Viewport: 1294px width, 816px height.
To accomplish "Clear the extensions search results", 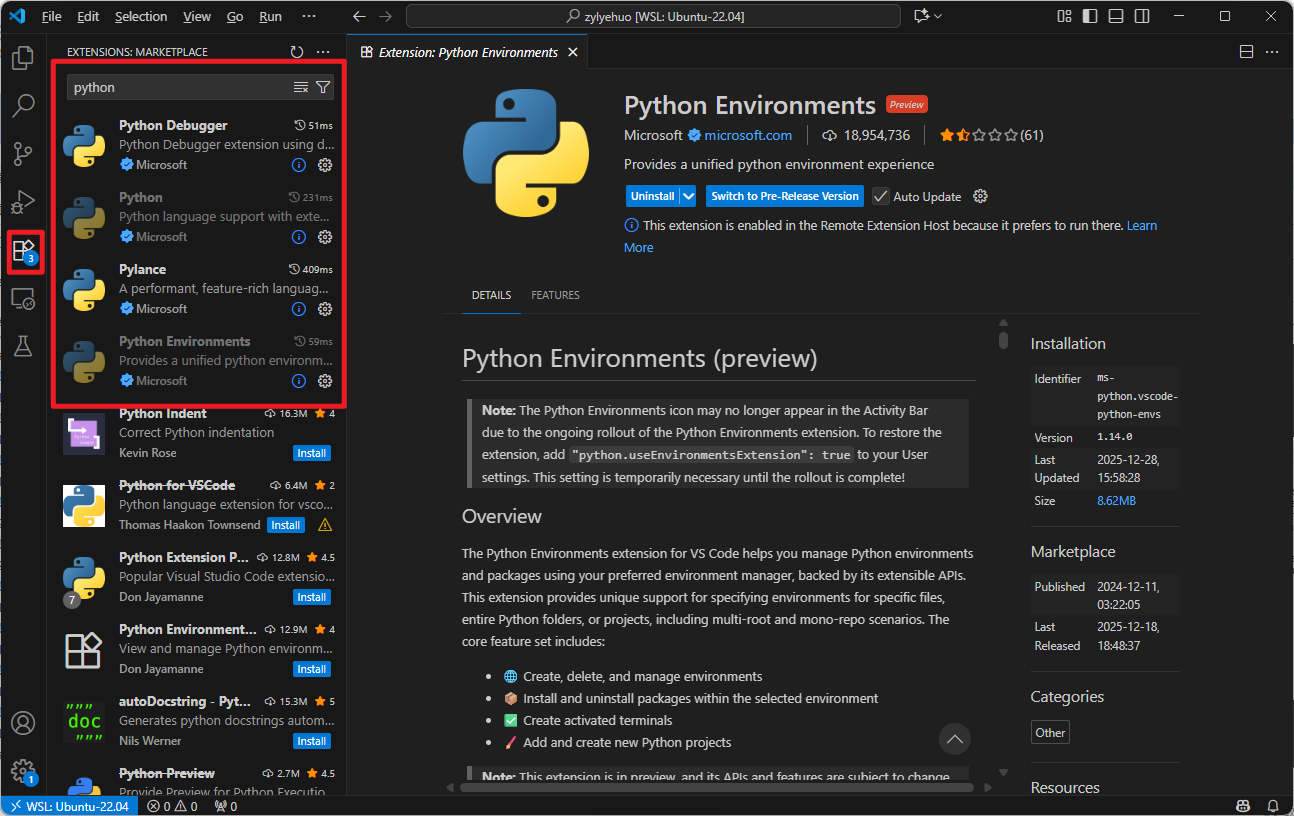I will 301,87.
